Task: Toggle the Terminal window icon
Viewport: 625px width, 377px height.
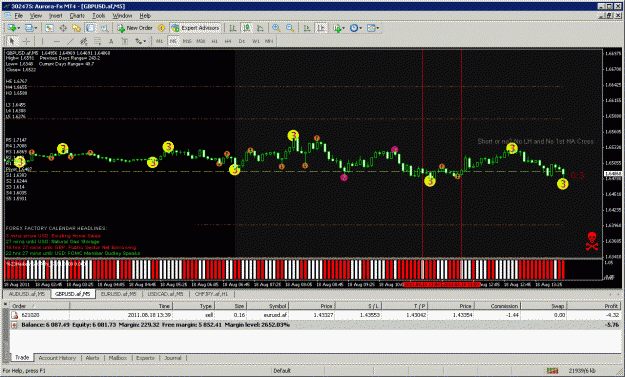Action: (90, 28)
